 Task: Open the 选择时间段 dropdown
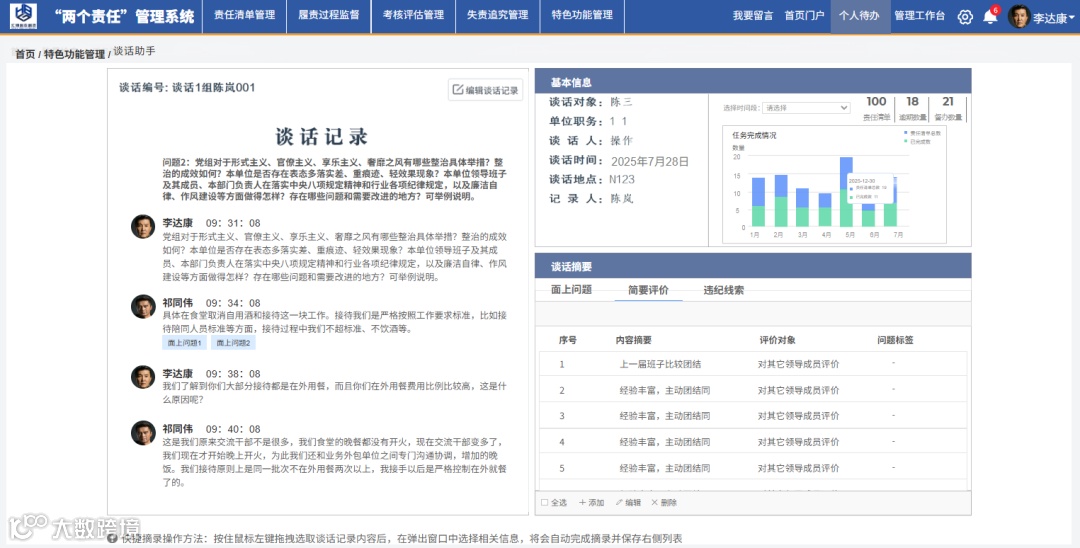807,108
